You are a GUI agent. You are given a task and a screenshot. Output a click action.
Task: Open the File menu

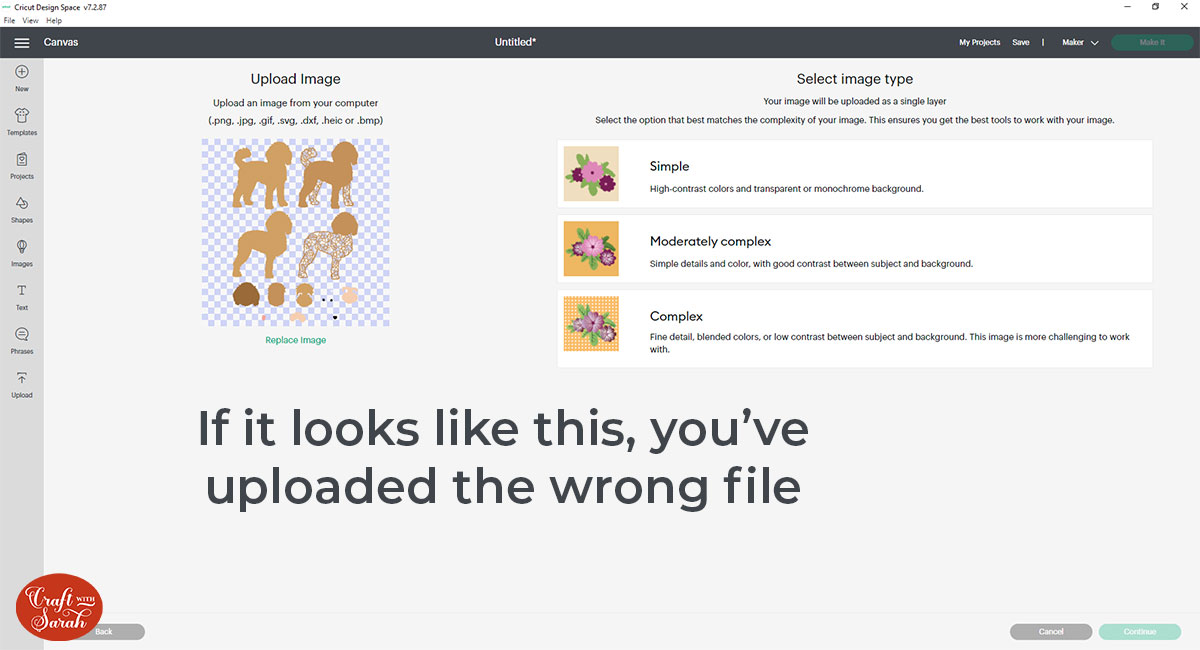tap(9, 20)
